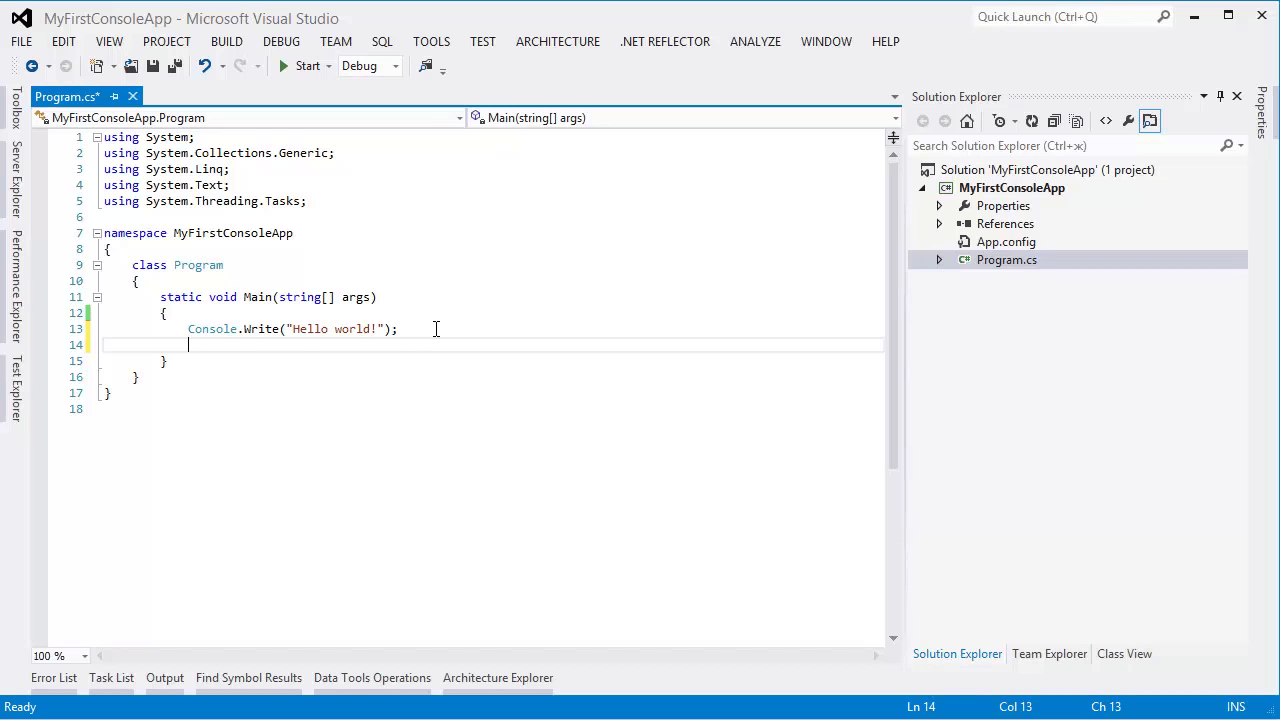Switch to the Class View tab

1124,654
